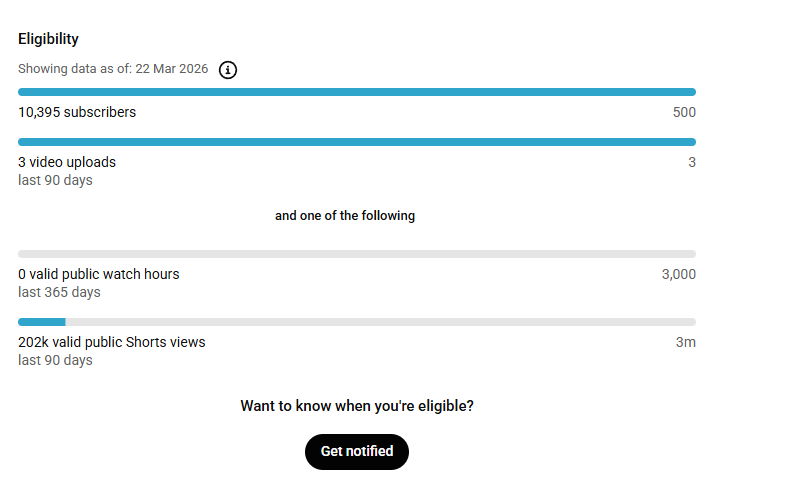Click the subscribers progress bar

point(357,92)
